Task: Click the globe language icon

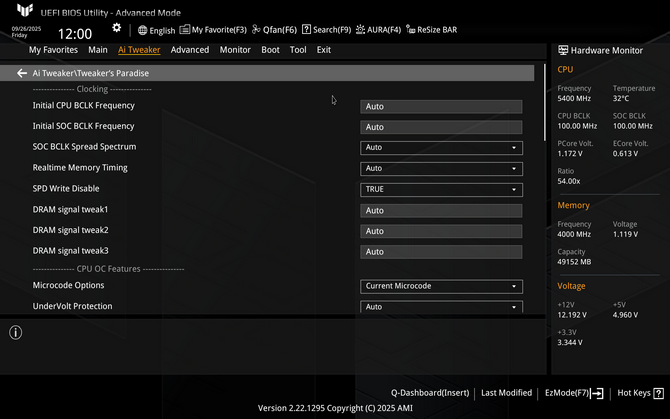Action: tap(142, 30)
